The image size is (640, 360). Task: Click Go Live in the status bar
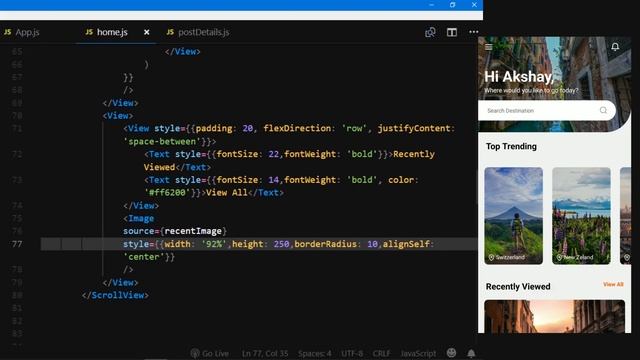pyautogui.click(x=209, y=353)
